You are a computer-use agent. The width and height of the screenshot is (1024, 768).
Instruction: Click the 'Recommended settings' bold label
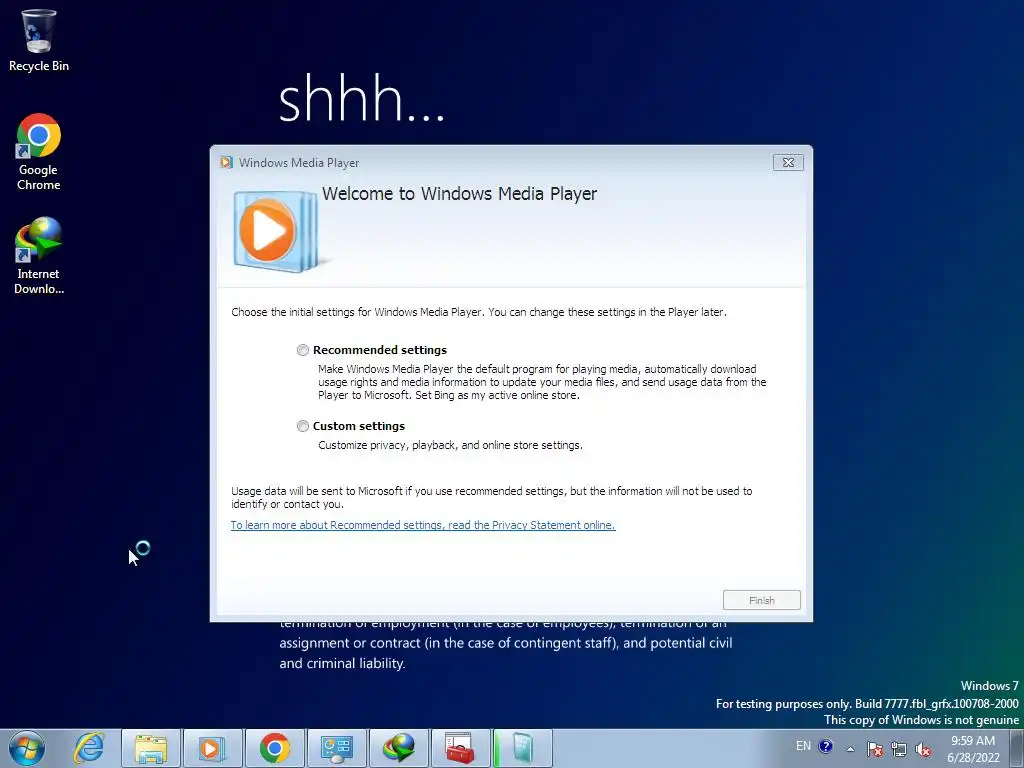(x=379, y=350)
